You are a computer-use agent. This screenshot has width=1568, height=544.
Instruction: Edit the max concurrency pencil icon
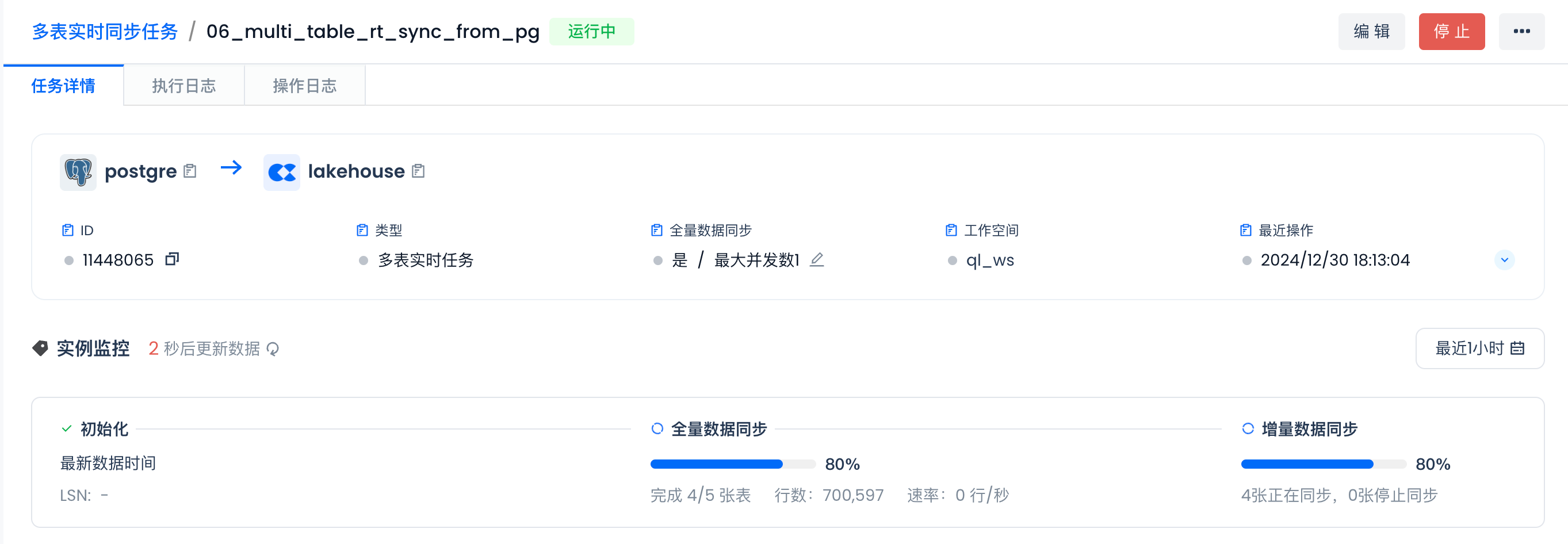click(x=817, y=260)
